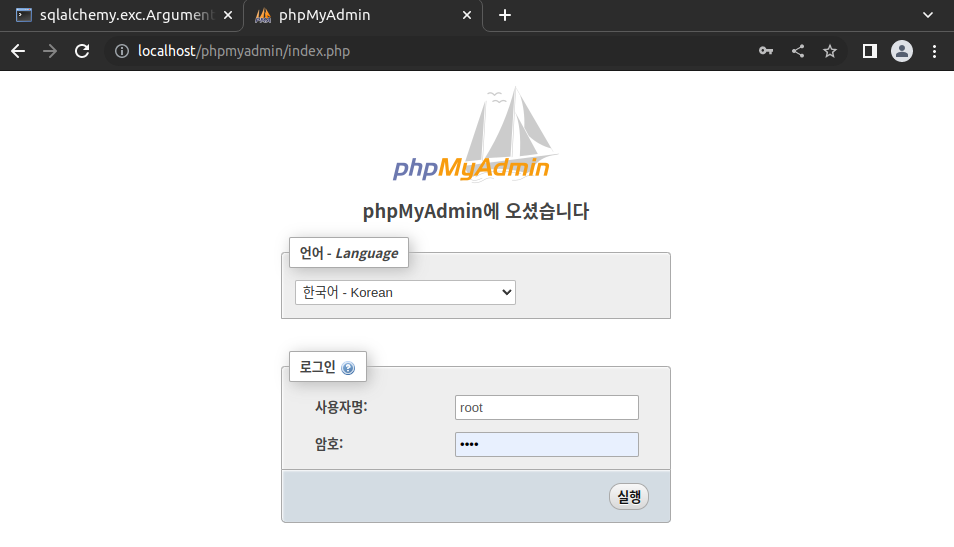Viewport: 954px width, 547px height.
Task: Expand the tab search chevron
Action: pyautogui.click(x=928, y=15)
